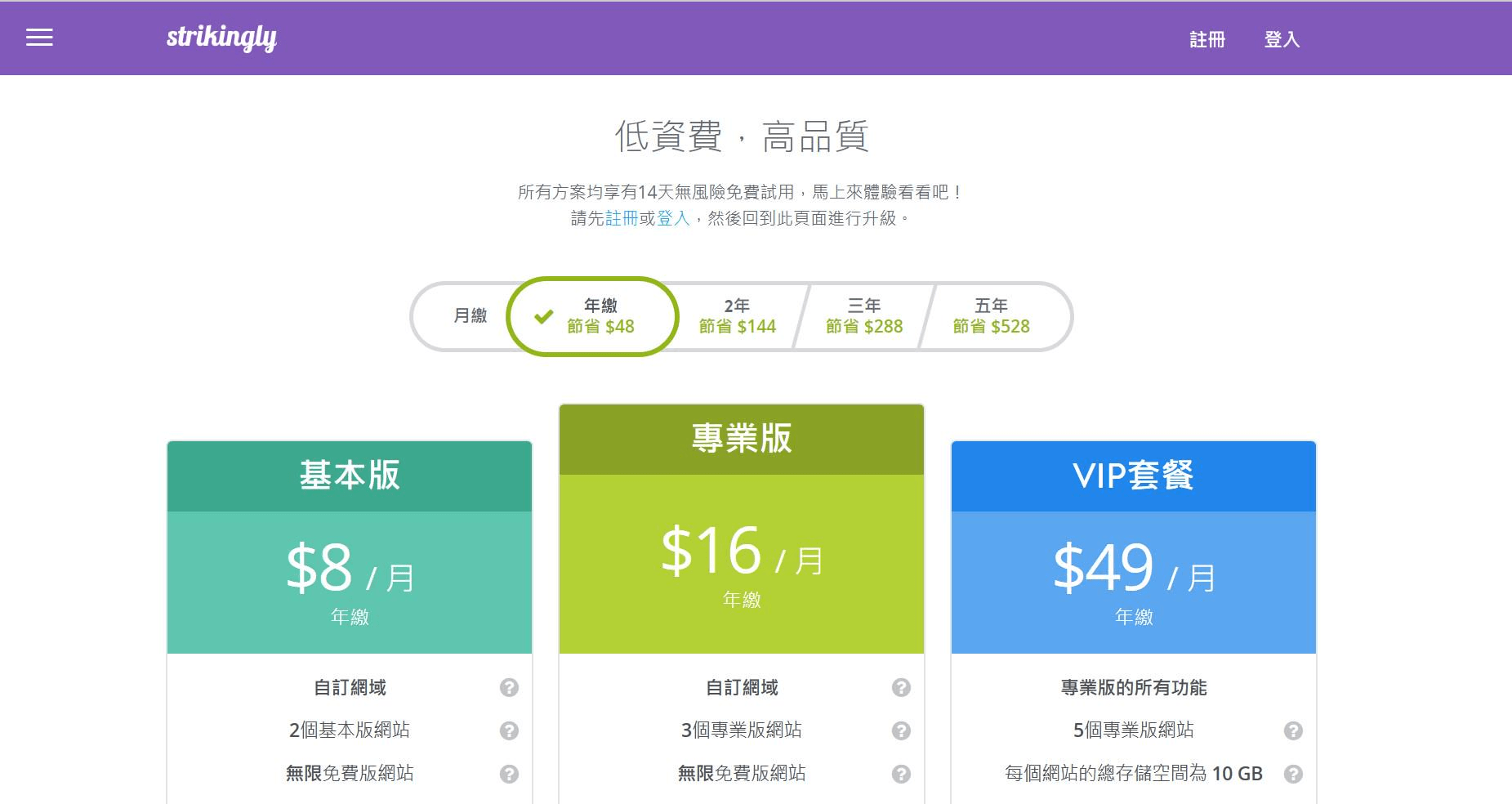Click 登入 in the top navigation bar
Screen dimensions: 1512x804
pos(1282,39)
